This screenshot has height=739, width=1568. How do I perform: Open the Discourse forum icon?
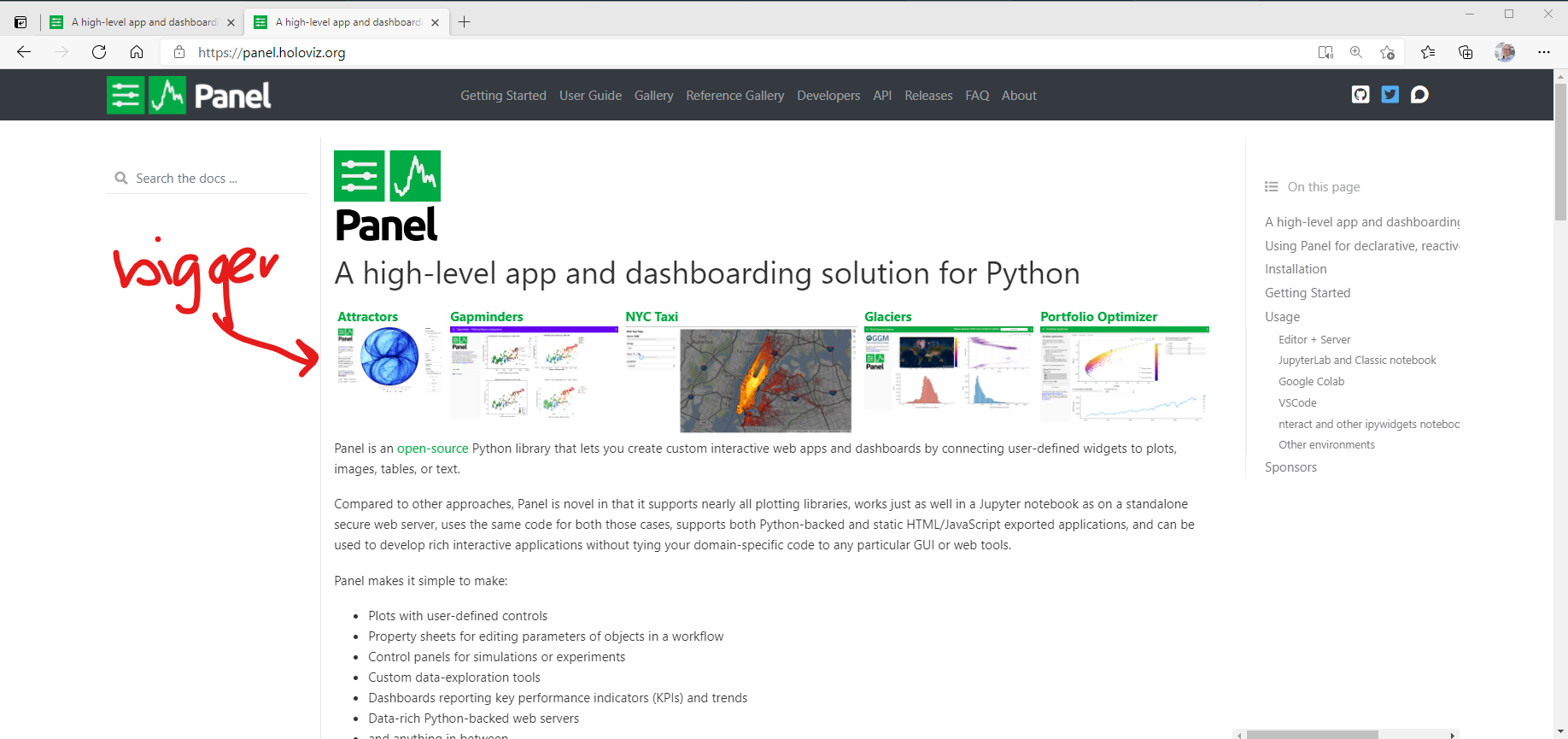point(1419,95)
